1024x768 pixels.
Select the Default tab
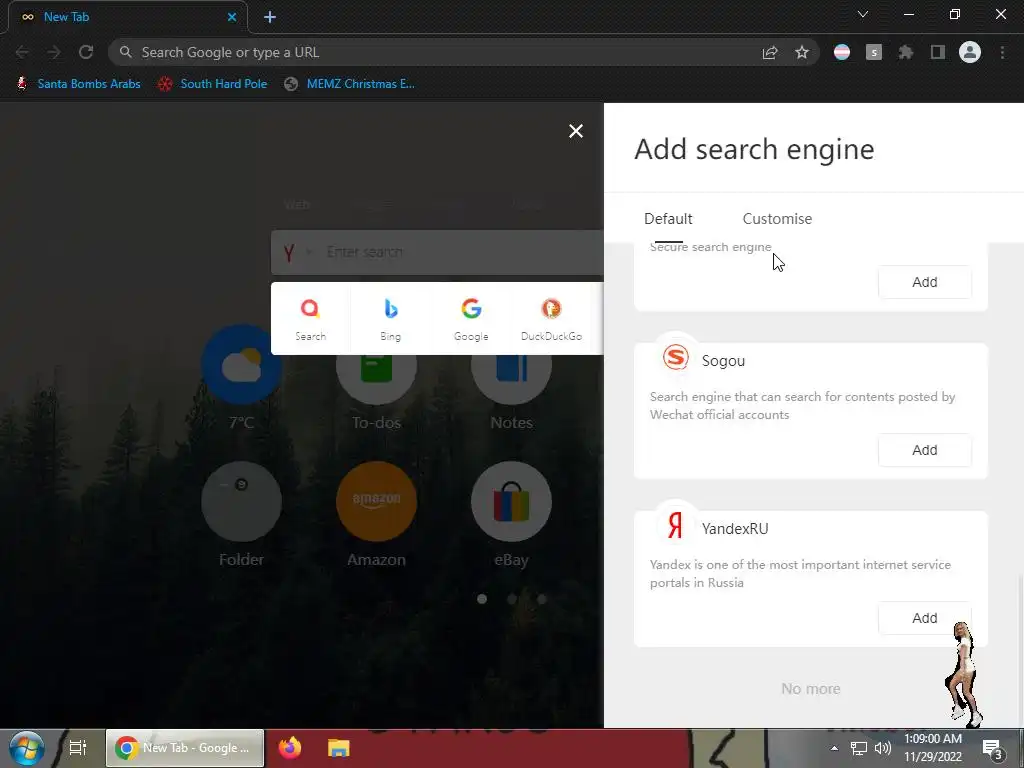click(x=668, y=219)
